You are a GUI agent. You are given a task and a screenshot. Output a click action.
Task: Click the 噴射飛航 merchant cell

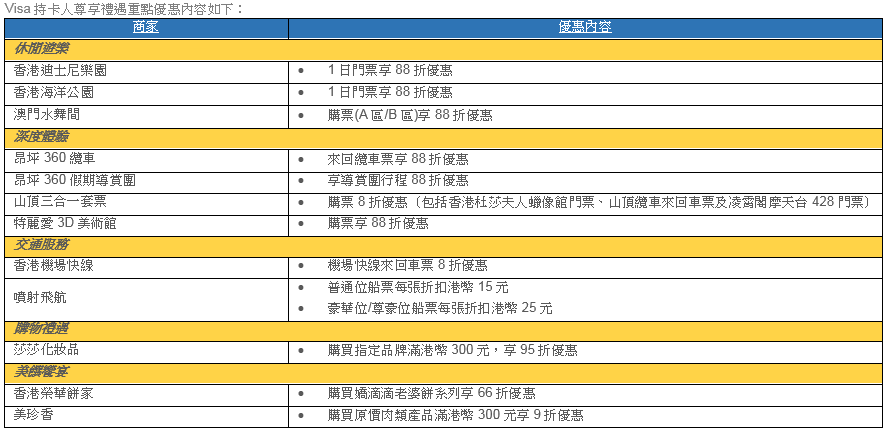click(x=146, y=299)
